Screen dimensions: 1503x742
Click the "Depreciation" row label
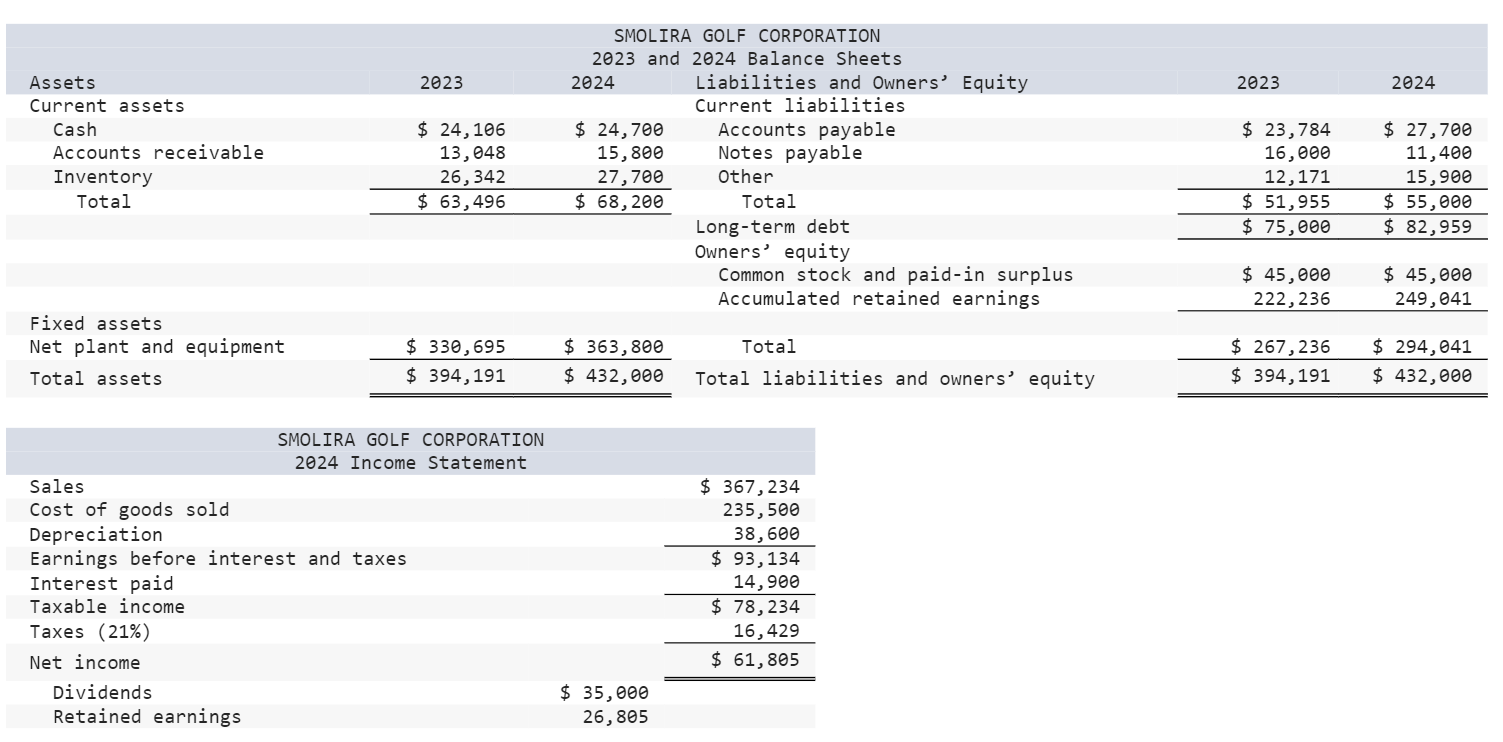pos(96,534)
